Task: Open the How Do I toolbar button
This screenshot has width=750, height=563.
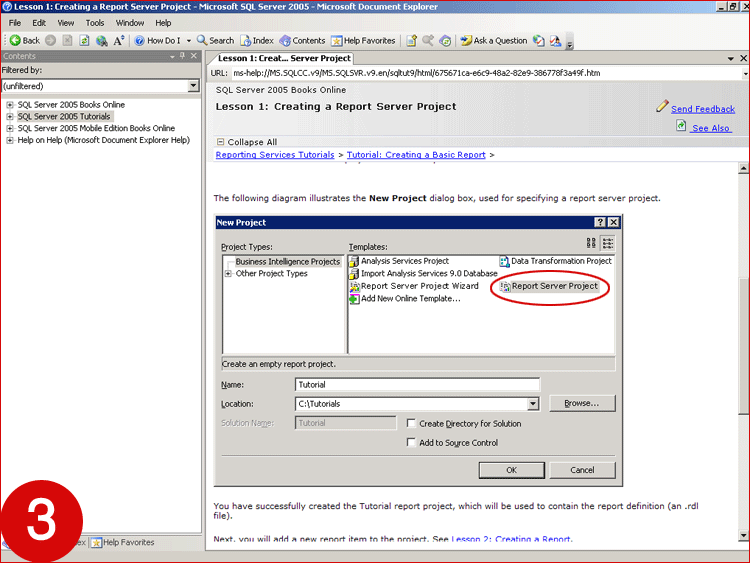Action: [x=158, y=41]
